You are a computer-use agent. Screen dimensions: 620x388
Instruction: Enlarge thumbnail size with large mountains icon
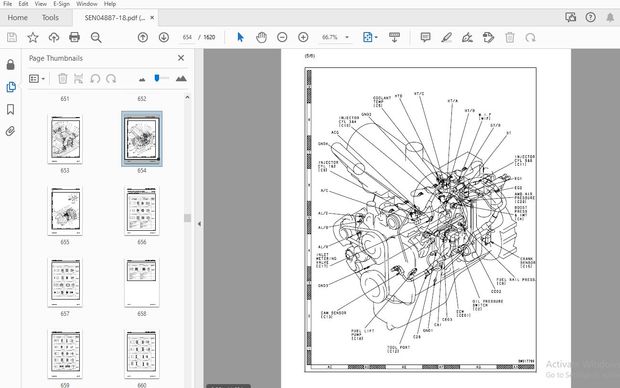click(x=181, y=78)
